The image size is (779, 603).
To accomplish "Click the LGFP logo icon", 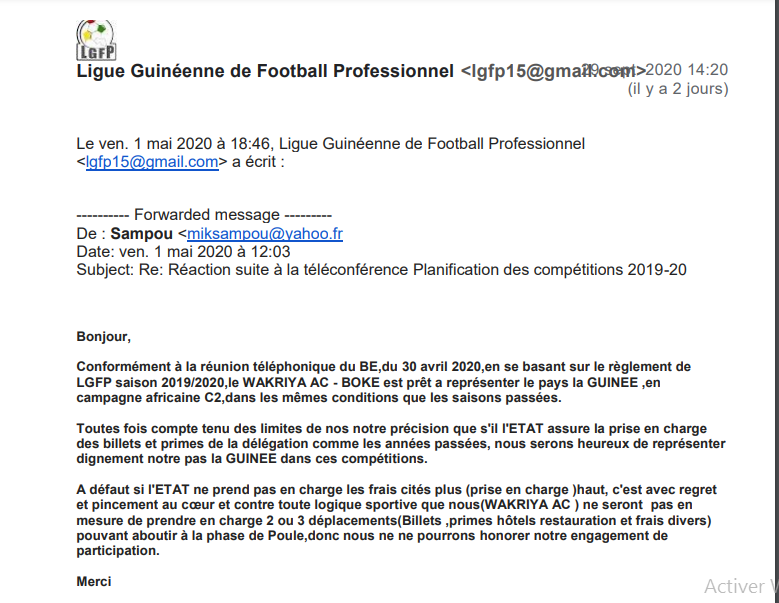I will (x=96, y=41).
